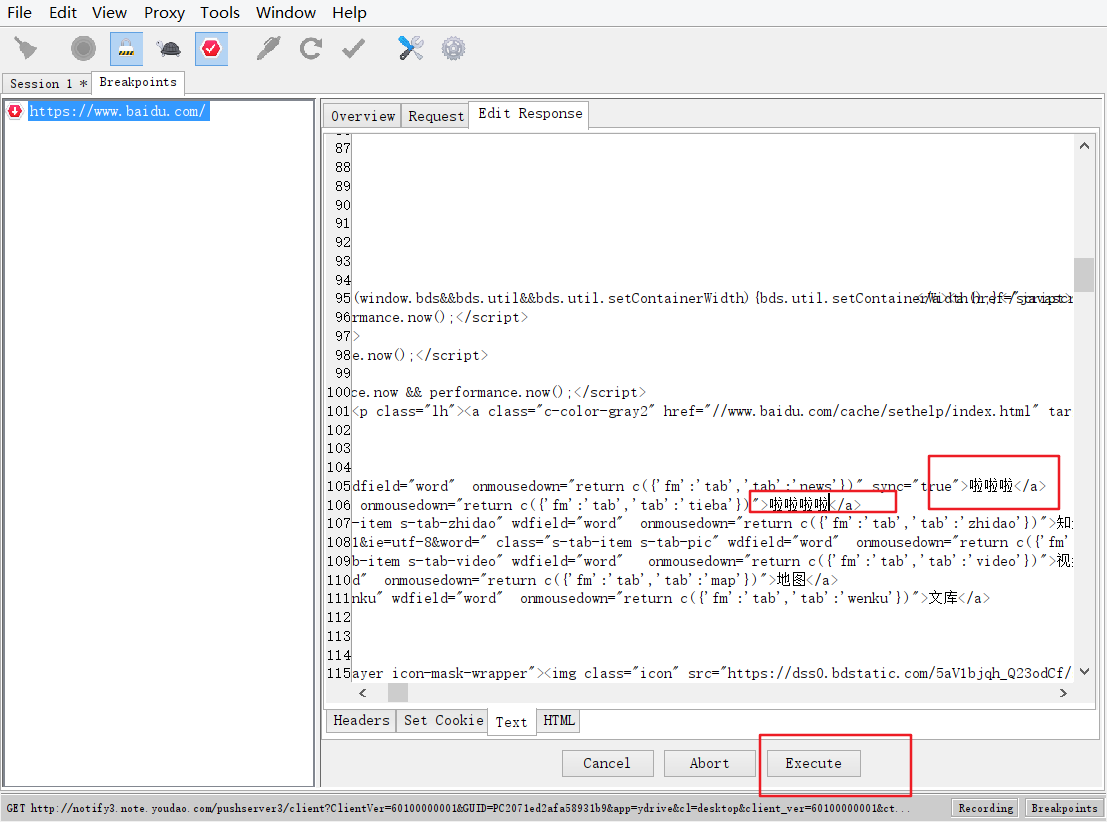Open the Help menu
The width and height of the screenshot is (1107, 822).
349,13
